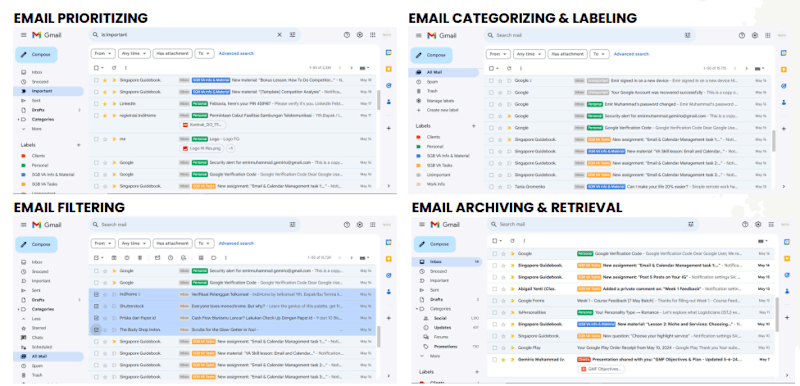Open Help icon in Email Archiving & Retrieval panel
The height and width of the screenshot is (386, 800).
(x=745, y=224)
